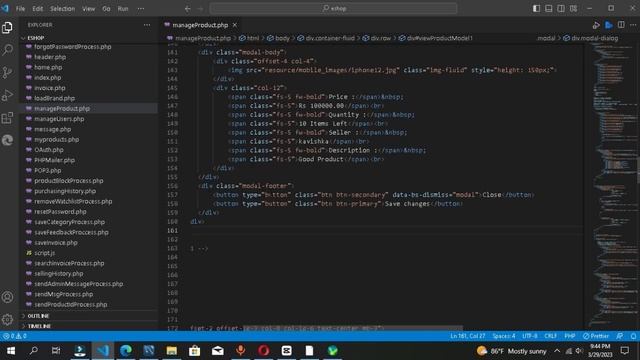Click errors and warnings status item
Screen dimensions: 640x360
tap(15, 336)
